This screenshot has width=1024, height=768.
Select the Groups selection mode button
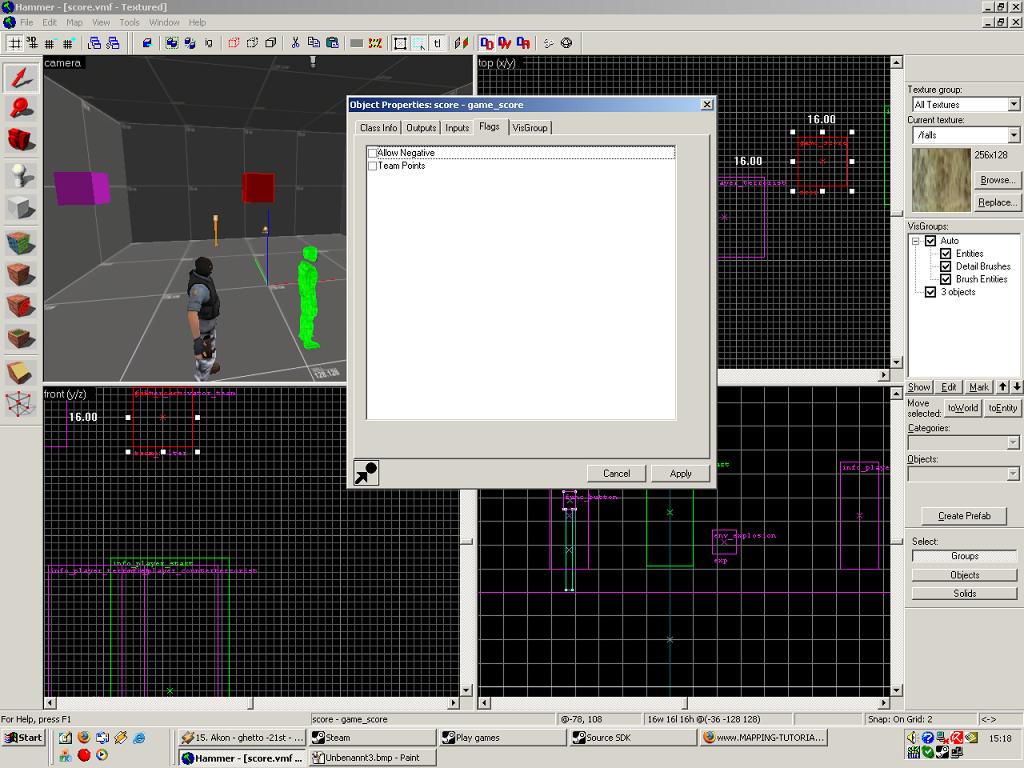(x=965, y=556)
